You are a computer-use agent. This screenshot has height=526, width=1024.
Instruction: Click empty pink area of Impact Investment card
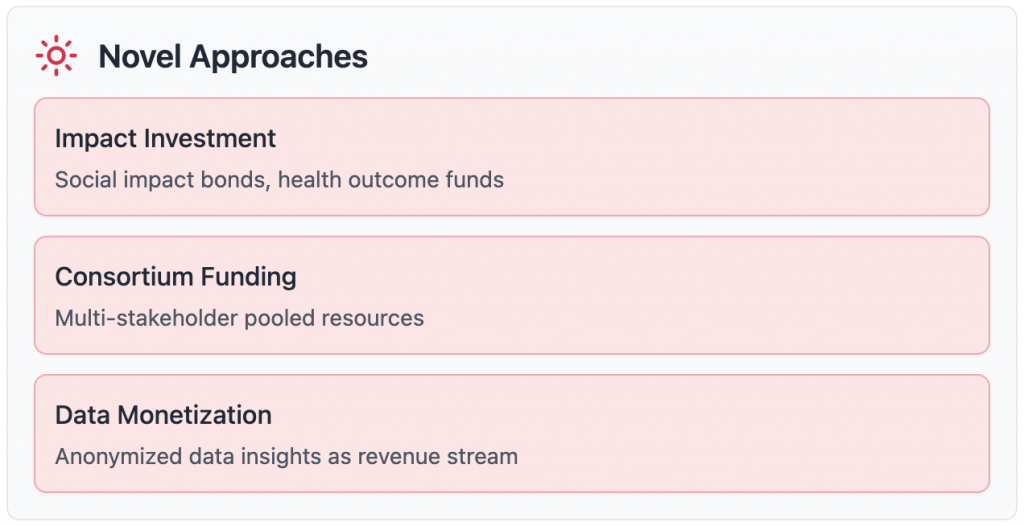750,157
